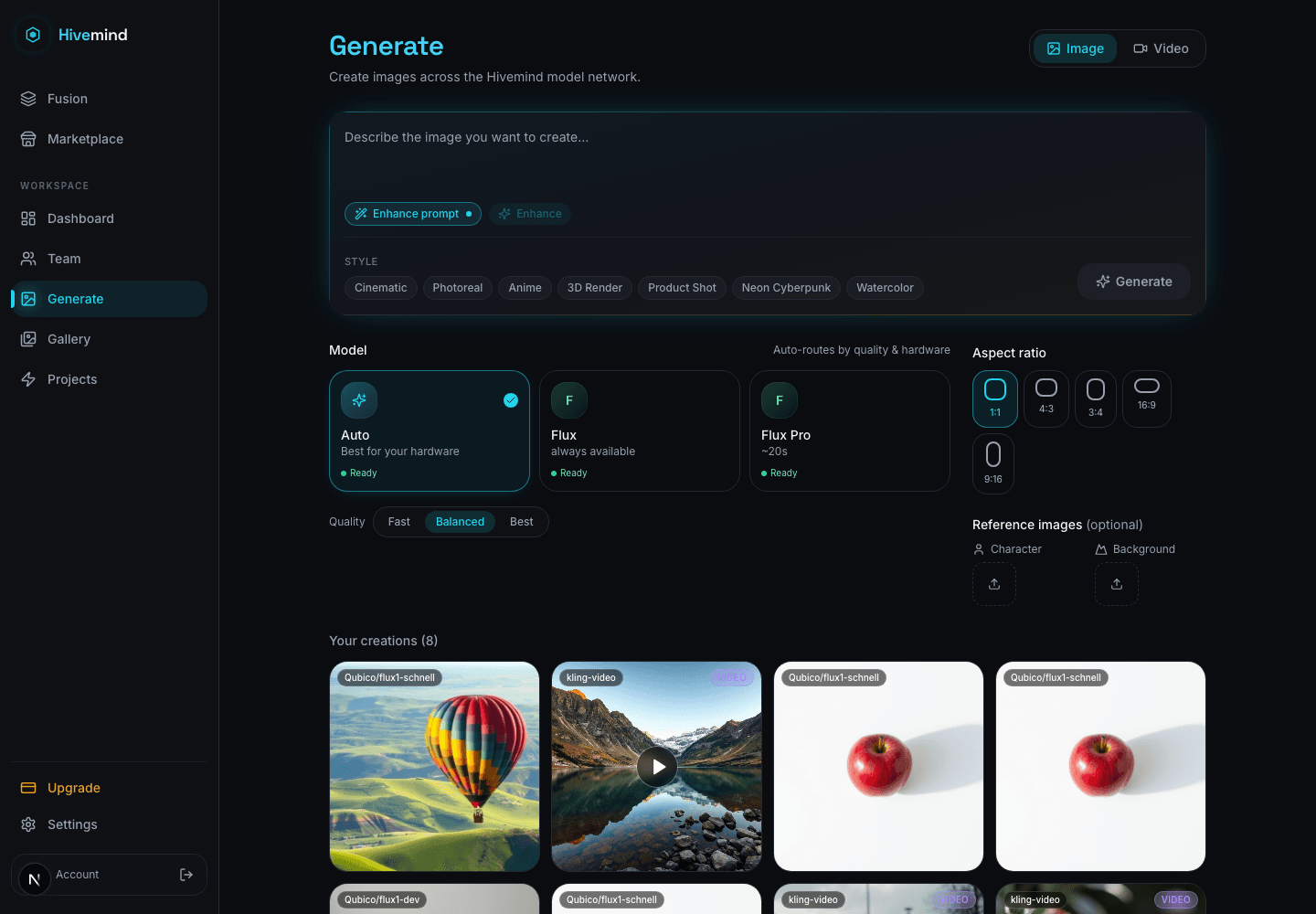Select the Photoreal style chip
1316x914 pixels.
(x=457, y=288)
